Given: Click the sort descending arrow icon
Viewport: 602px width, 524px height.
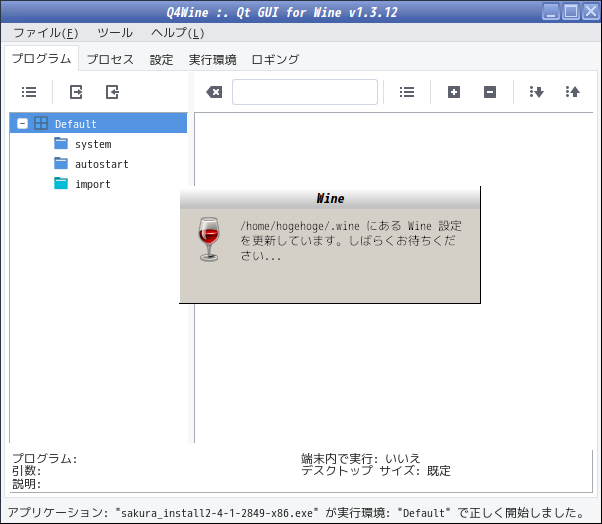Looking at the screenshot, I should [536, 92].
